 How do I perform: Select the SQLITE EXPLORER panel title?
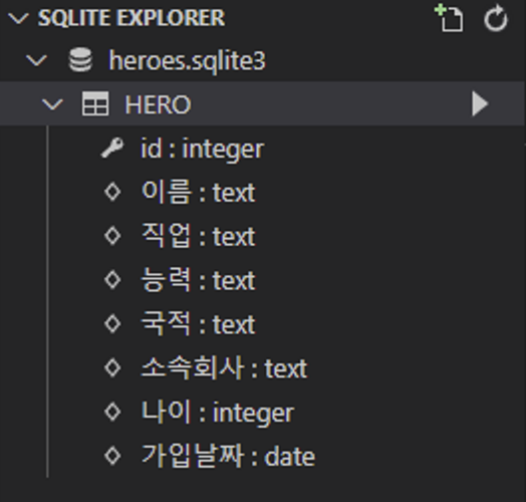[131, 18]
